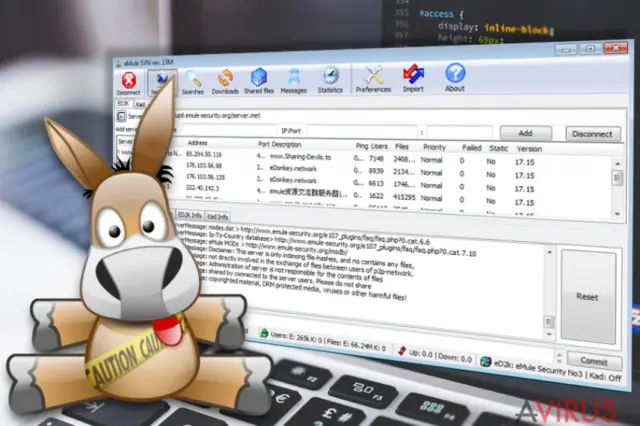
Task: Click the spinner arrows left of Commit
Action: coord(559,358)
